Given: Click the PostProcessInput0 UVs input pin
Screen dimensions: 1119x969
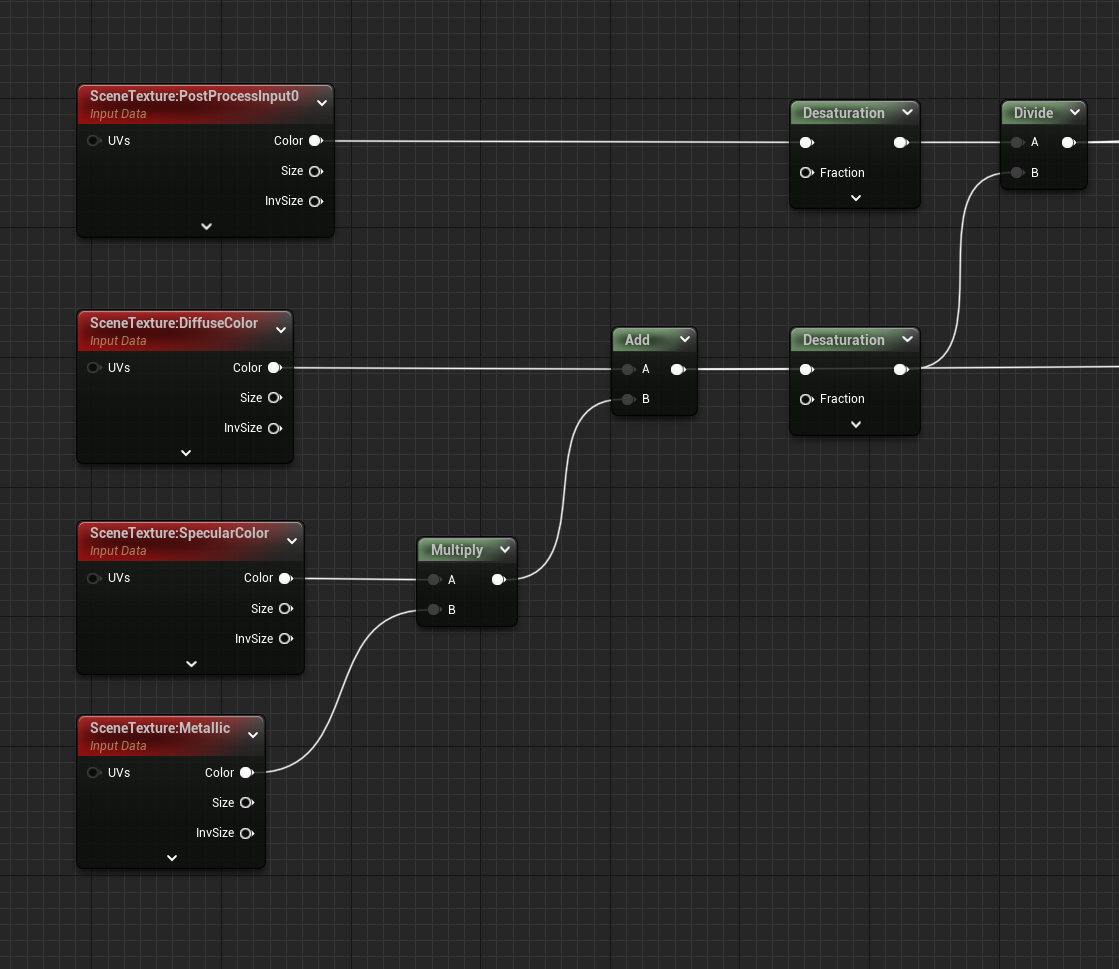Looking at the screenshot, I should point(93,141).
